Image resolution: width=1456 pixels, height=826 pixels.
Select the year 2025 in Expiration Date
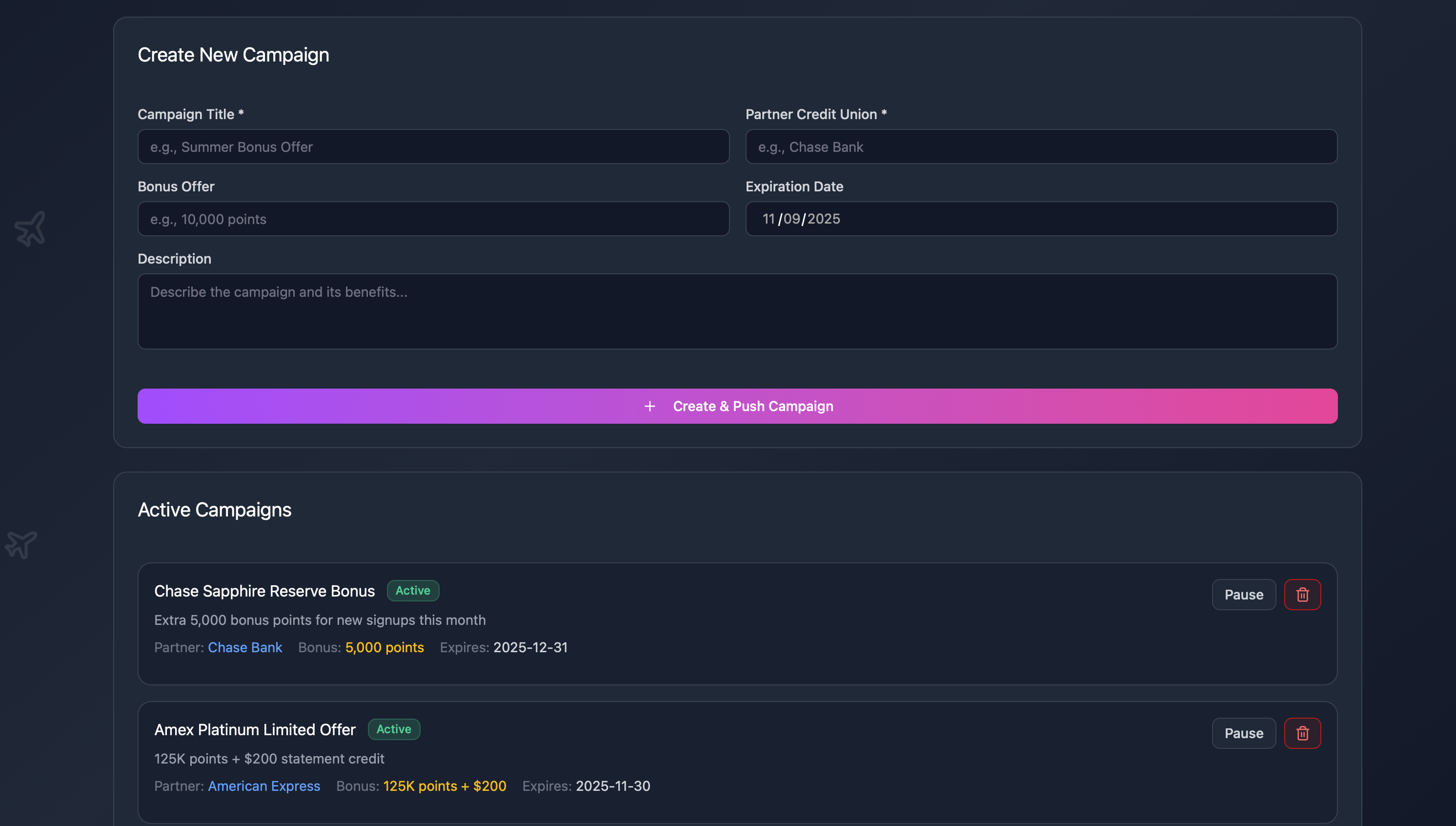[x=823, y=219]
